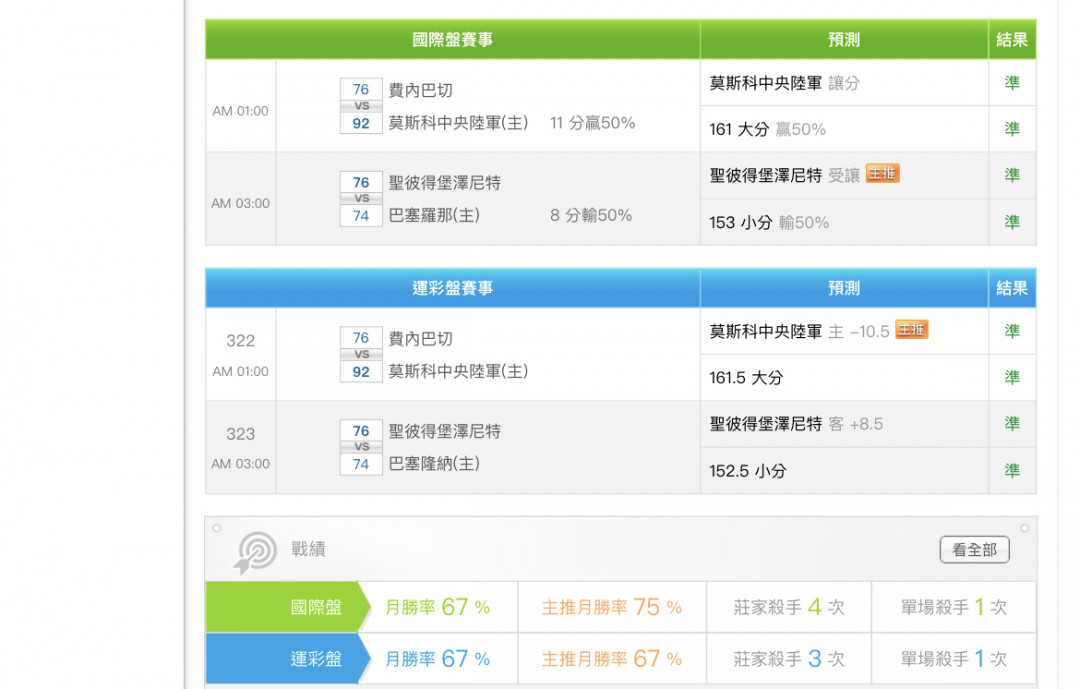This screenshot has width=1080, height=689.
Task: Click the 152.5 小分 prediction
Action: [x=747, y=471]
